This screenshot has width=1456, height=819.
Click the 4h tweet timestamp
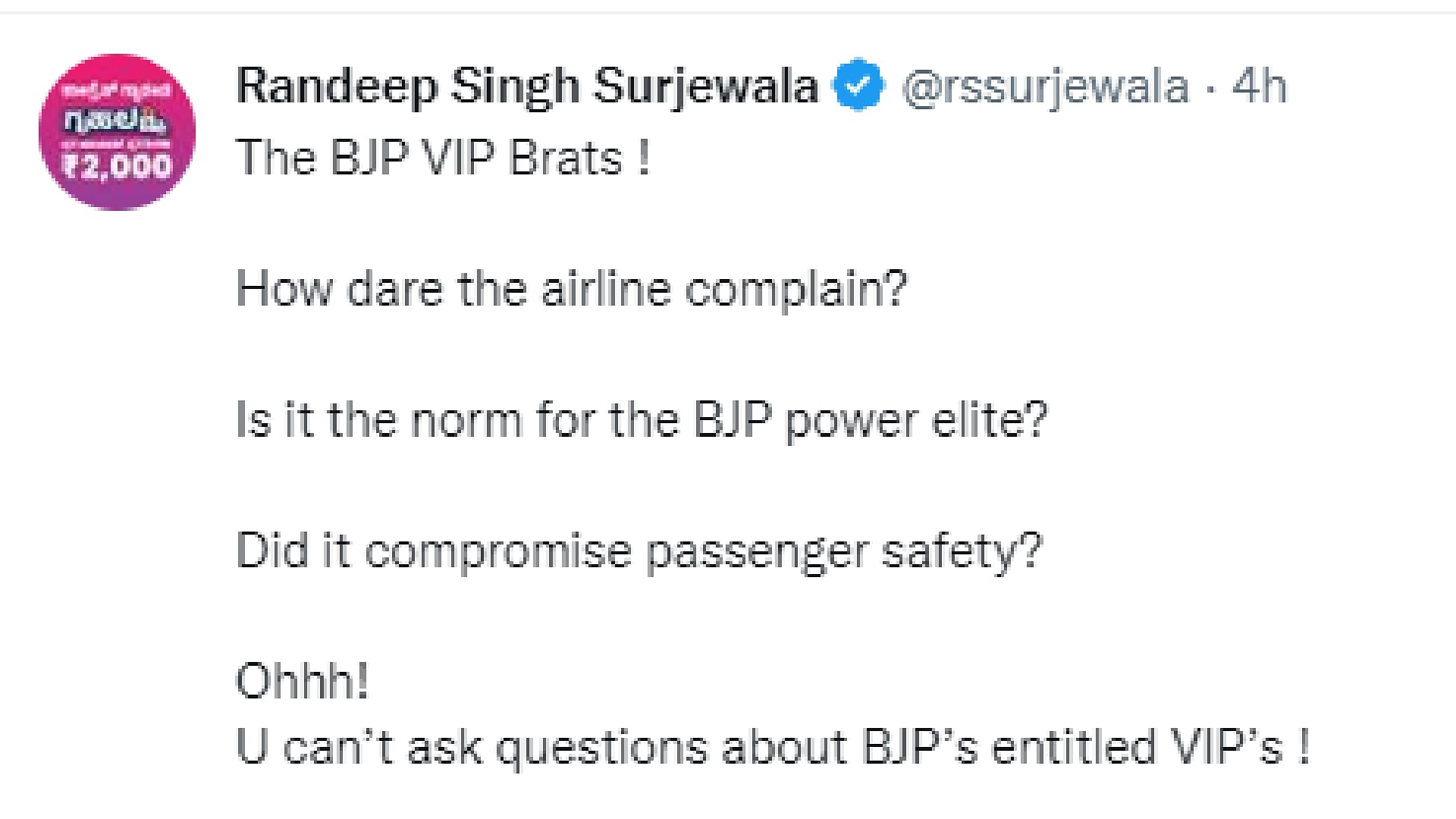click(x=1260, y=86)
